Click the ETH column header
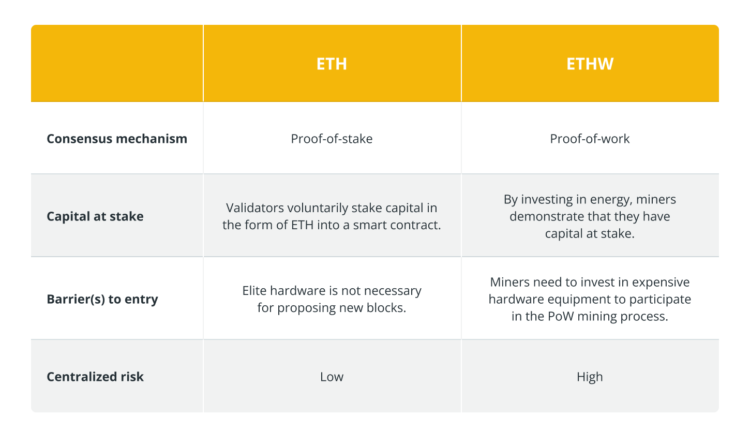 click(331, 64)
